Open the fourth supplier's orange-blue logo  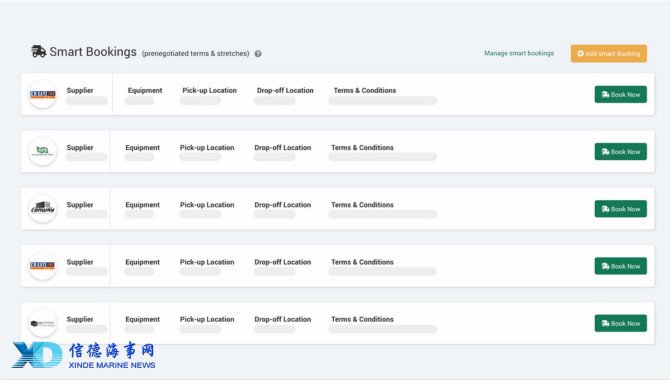[x=42, y=265]
